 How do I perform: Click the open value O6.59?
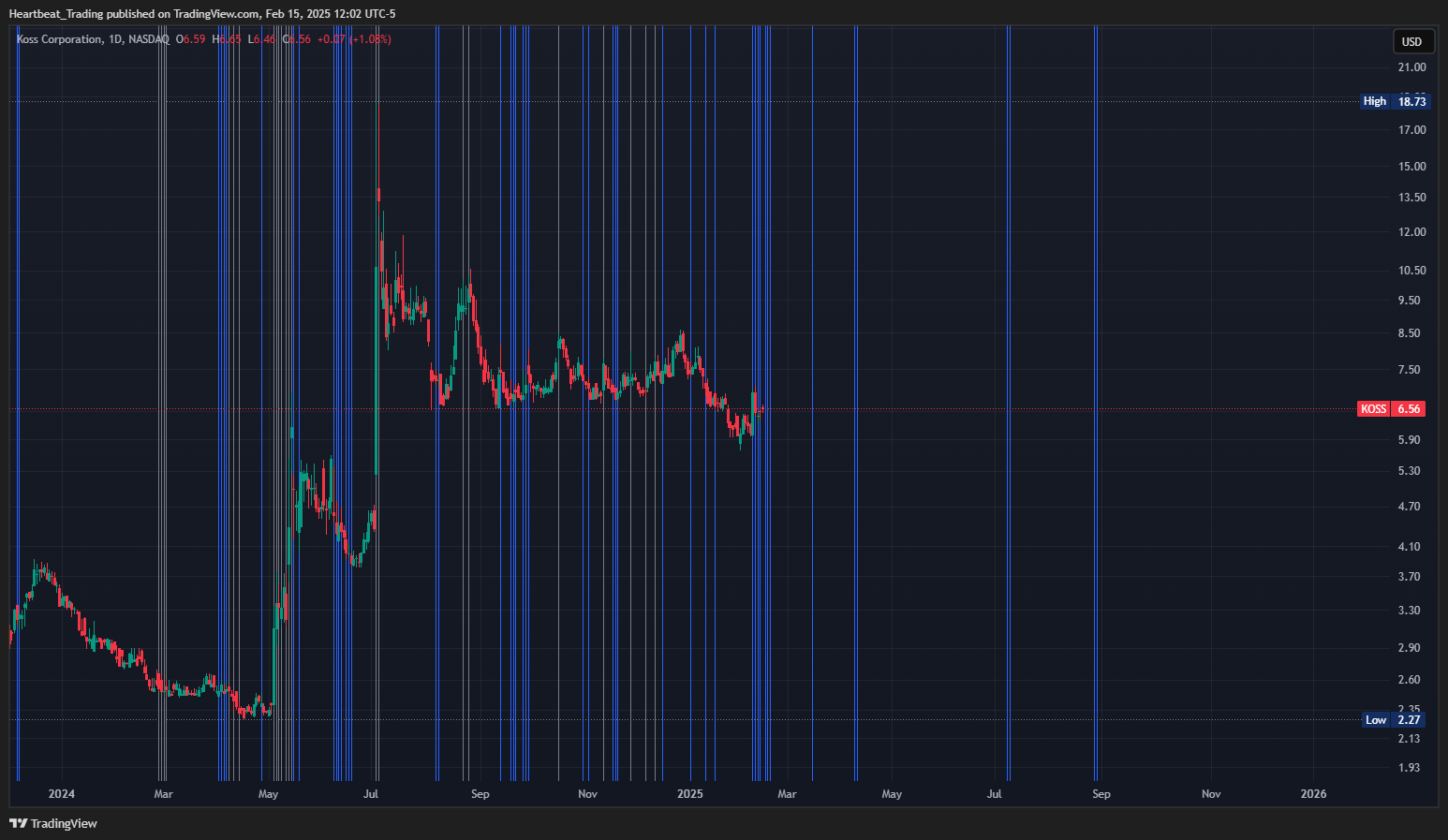pos(190,39)
